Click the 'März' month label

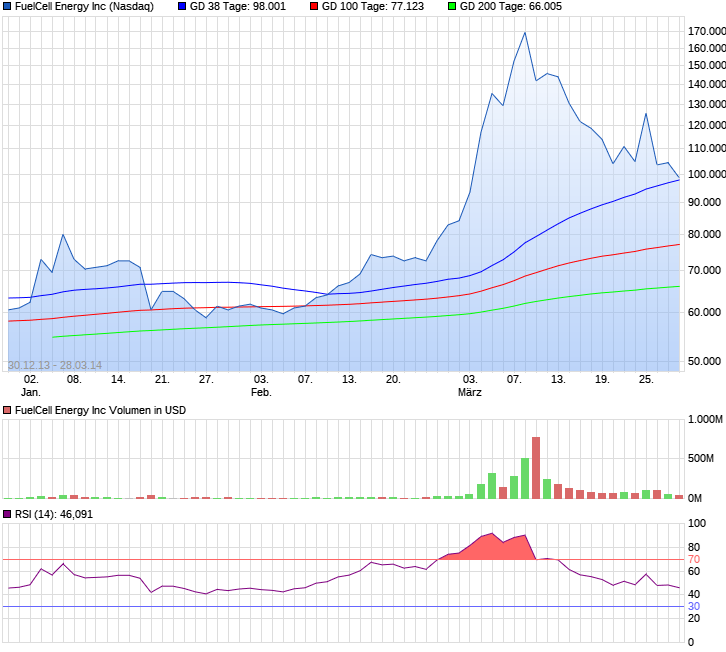469,392
